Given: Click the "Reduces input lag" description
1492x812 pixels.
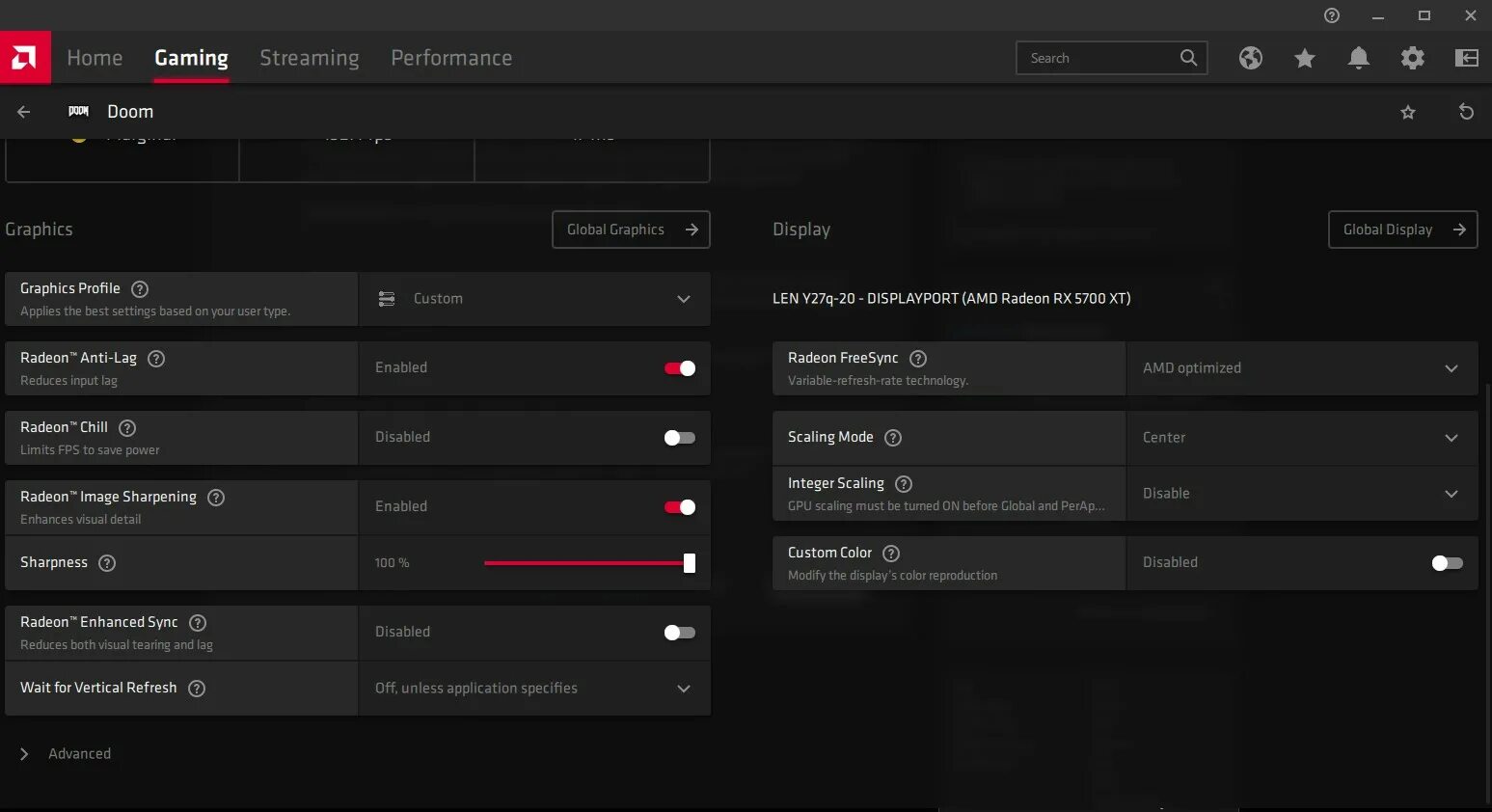Looking at the screenshot, I should click(68, 381).
